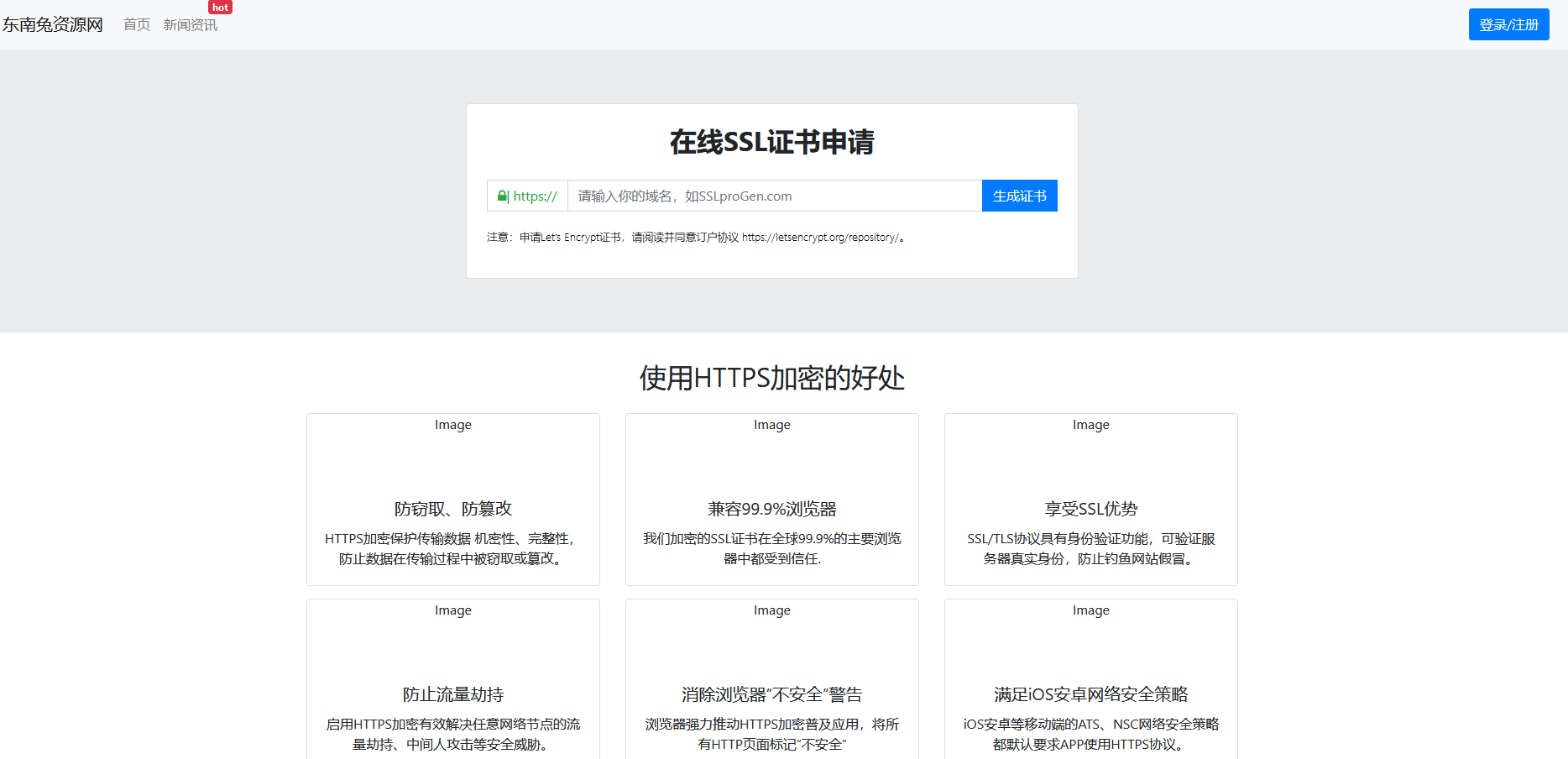Click the Image placeholder of 享受SSL优势 card
Image resolution: width=1568 pixels, height=759 pixels.
click(1091, 425)
